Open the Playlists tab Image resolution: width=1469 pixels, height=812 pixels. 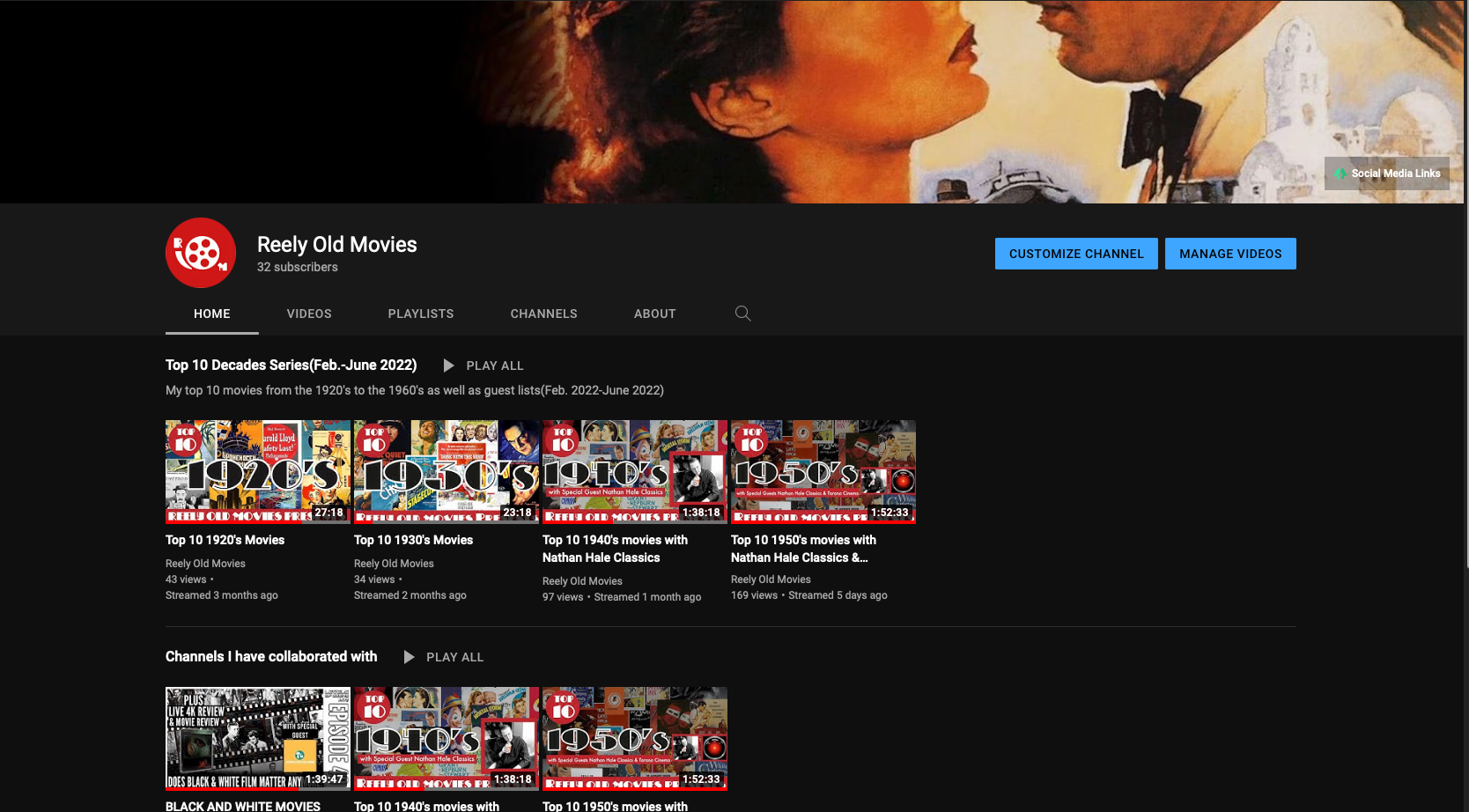pyautogui.click(x=421, y=314)
